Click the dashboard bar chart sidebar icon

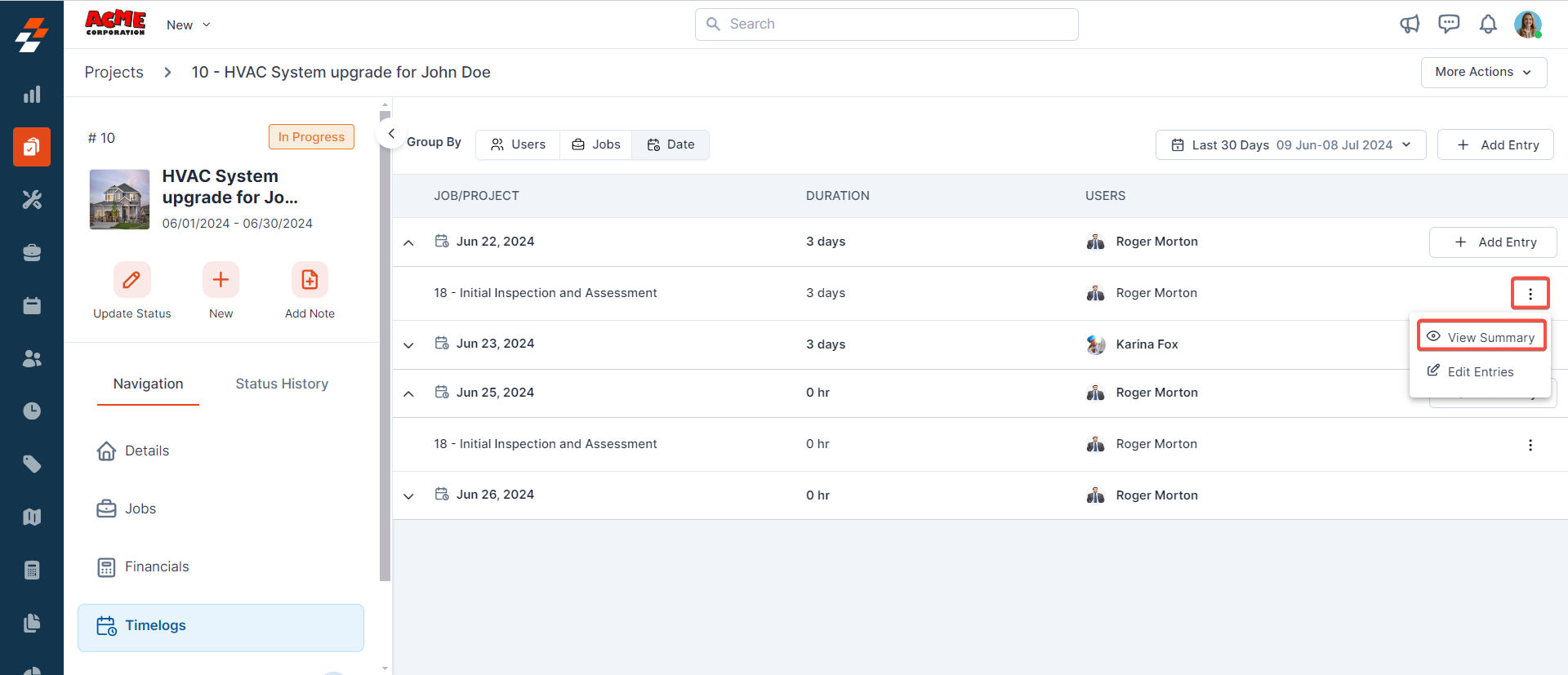pos(32,95)
